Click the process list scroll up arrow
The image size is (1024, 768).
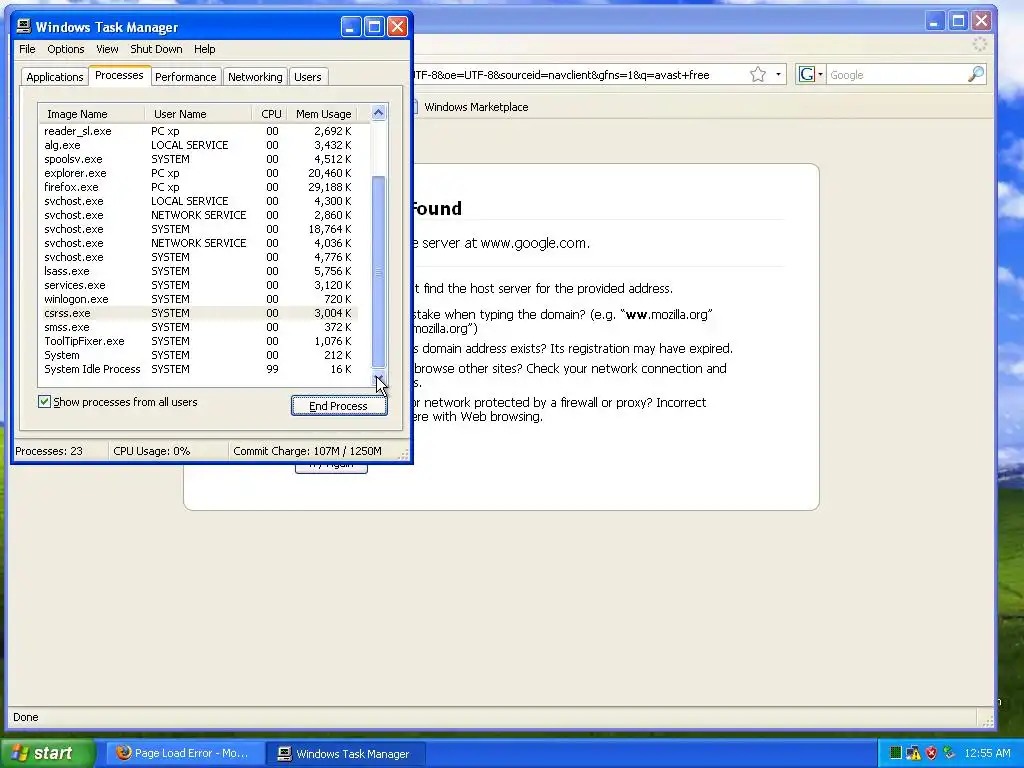378,113
